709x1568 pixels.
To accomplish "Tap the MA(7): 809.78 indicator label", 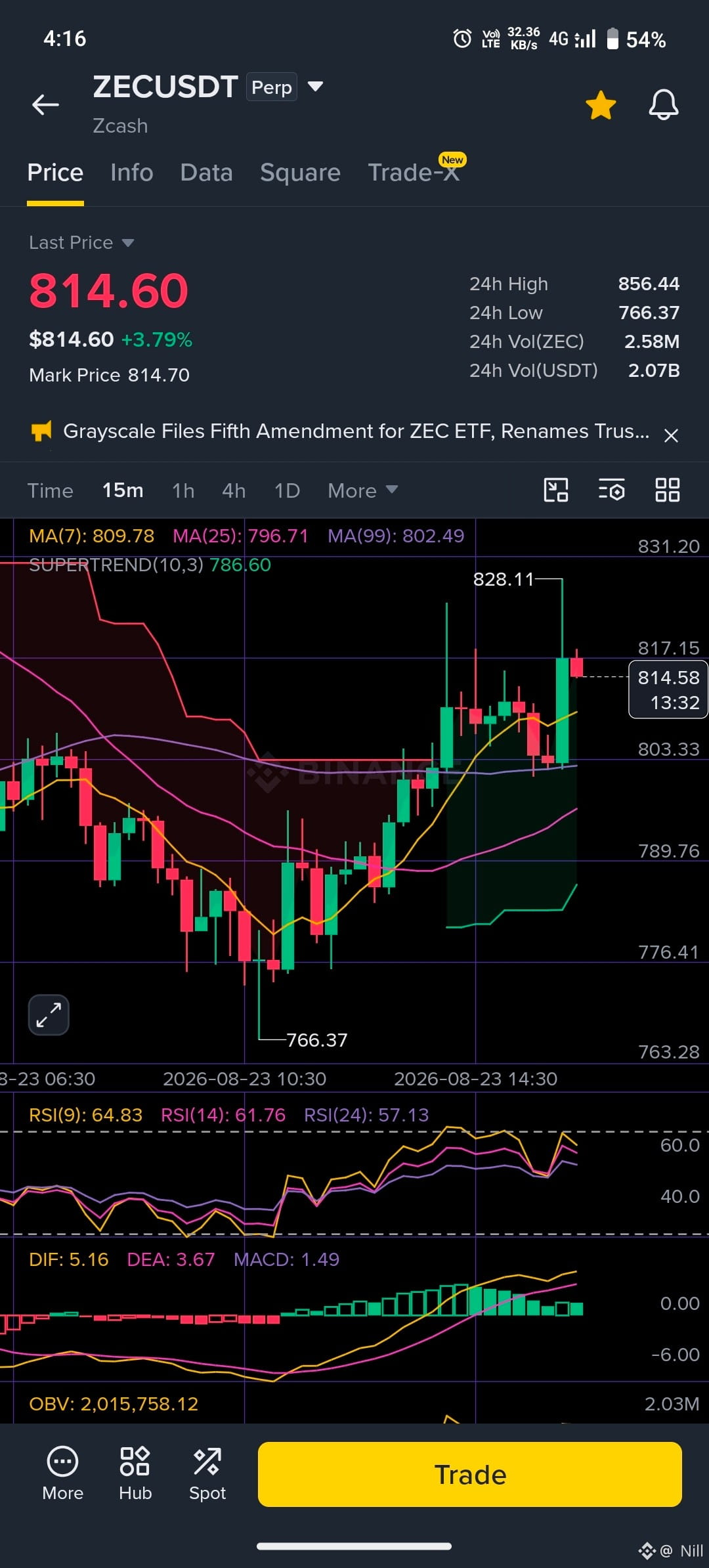I will click(x=92, y=536).
